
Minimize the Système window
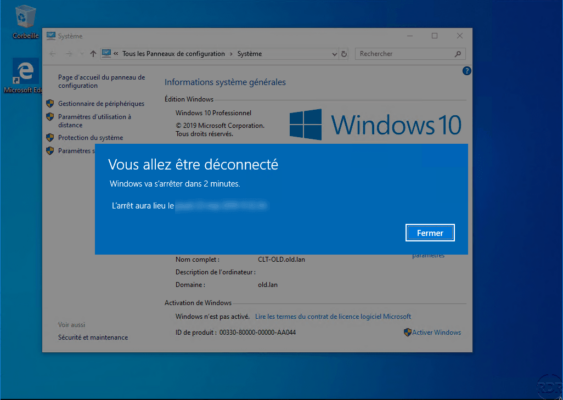pyautogui.click(x=410, y=36)
